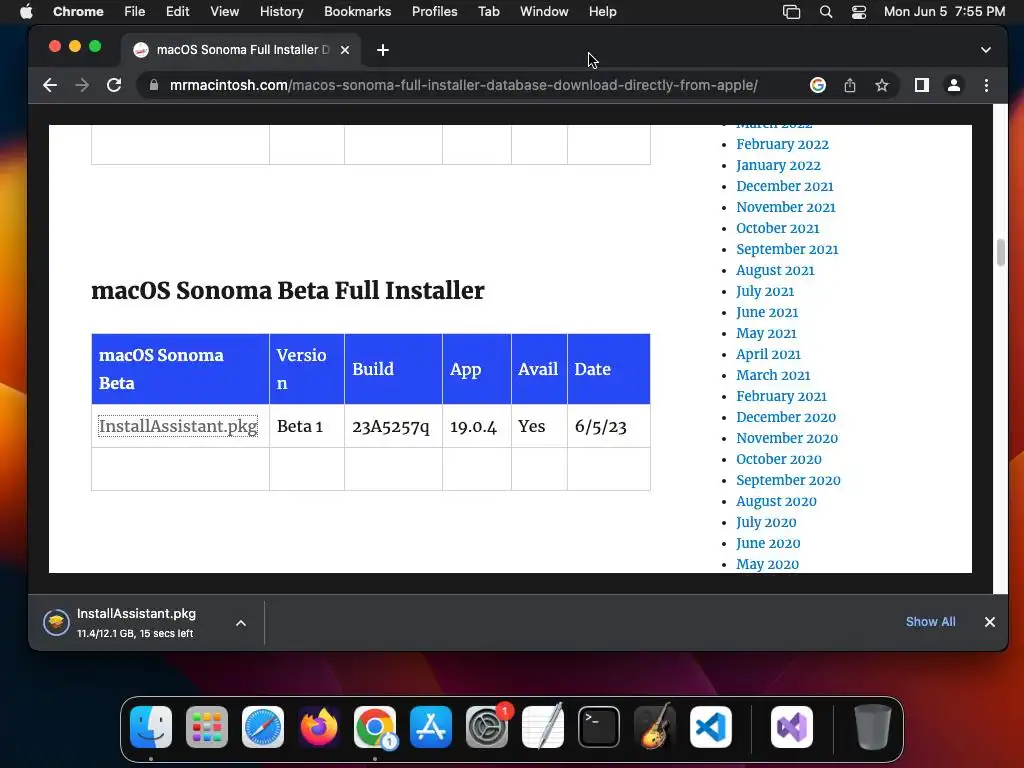Image resolution: width=1024 pixels, height=768 pixels.
Task: Open the November 2020 archive link
Action: click(x=786, y=438)
